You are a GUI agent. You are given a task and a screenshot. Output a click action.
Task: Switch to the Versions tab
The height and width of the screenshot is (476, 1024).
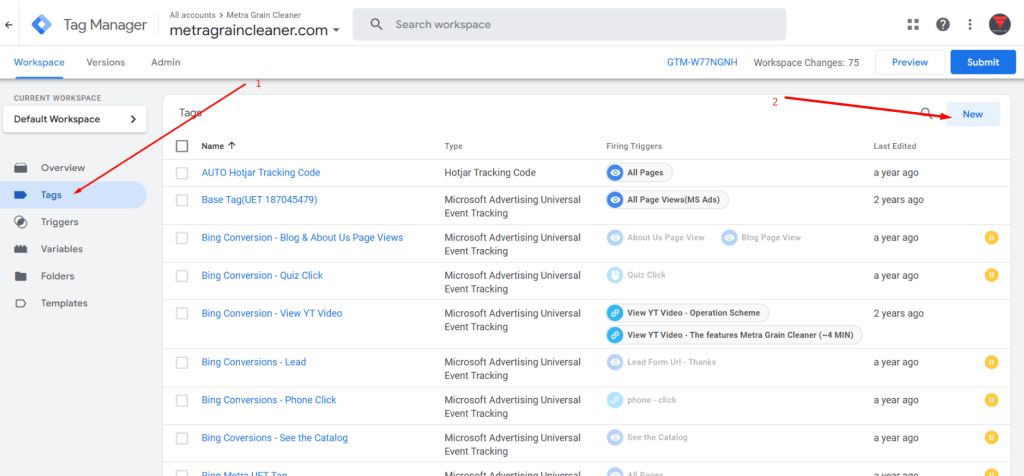pyautogui.click(x=105, y=62)
